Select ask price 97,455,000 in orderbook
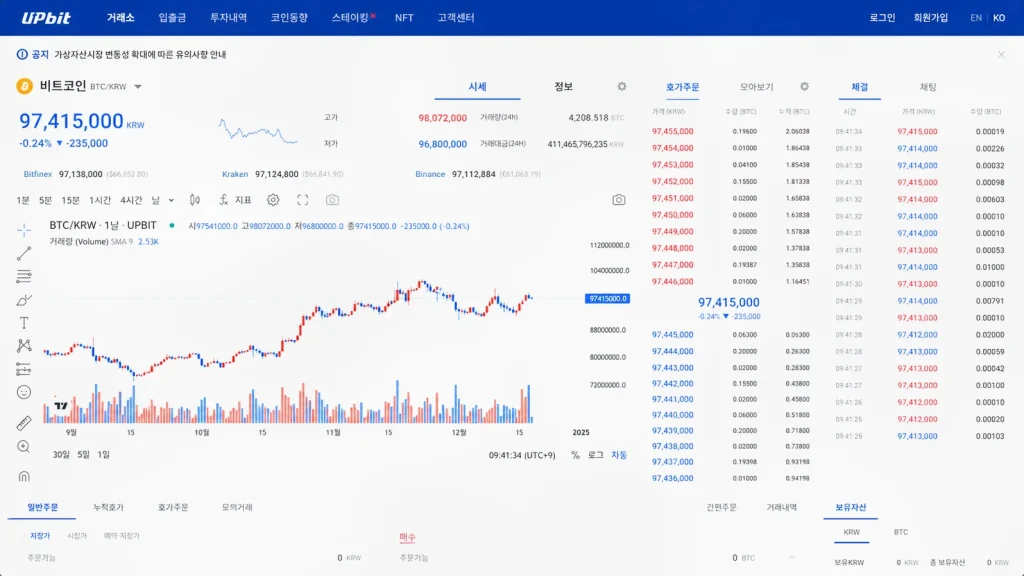Viewport: 1024px width, 576px height. coord(673,131)
